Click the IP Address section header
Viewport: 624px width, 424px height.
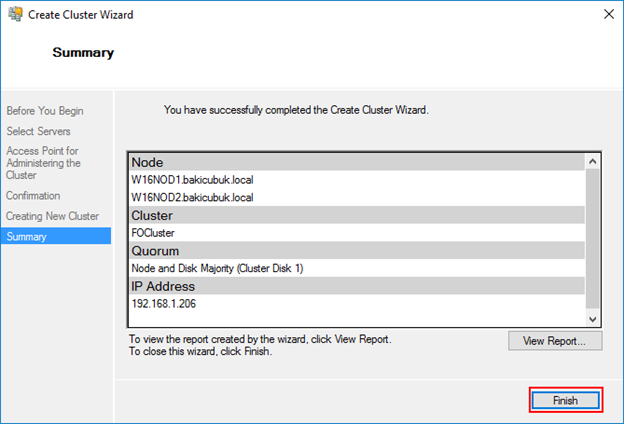(357, 286)
